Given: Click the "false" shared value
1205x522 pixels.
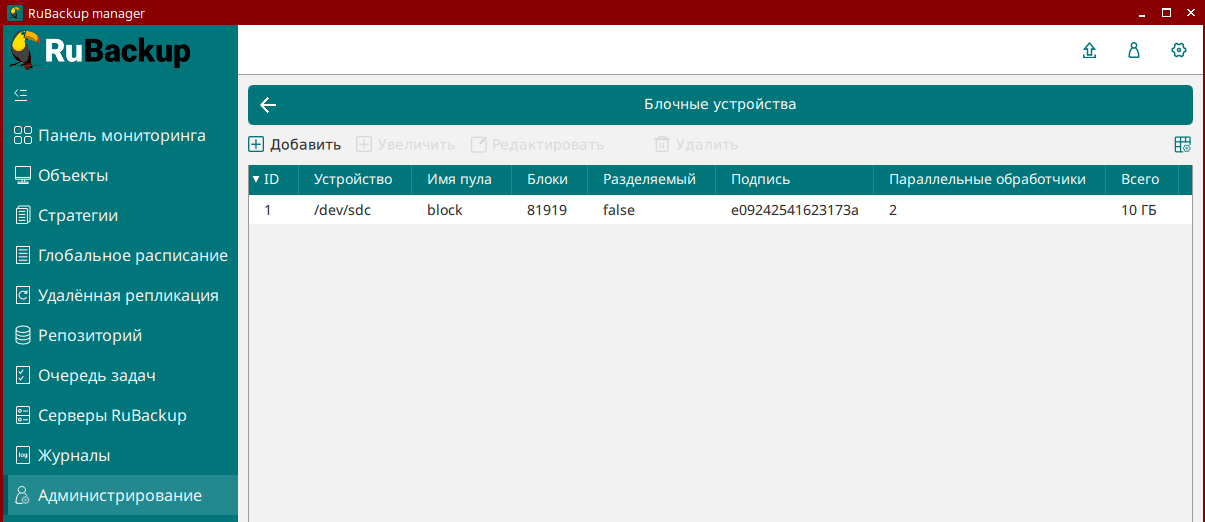Looking at the screenshot, I should (619, 210).
